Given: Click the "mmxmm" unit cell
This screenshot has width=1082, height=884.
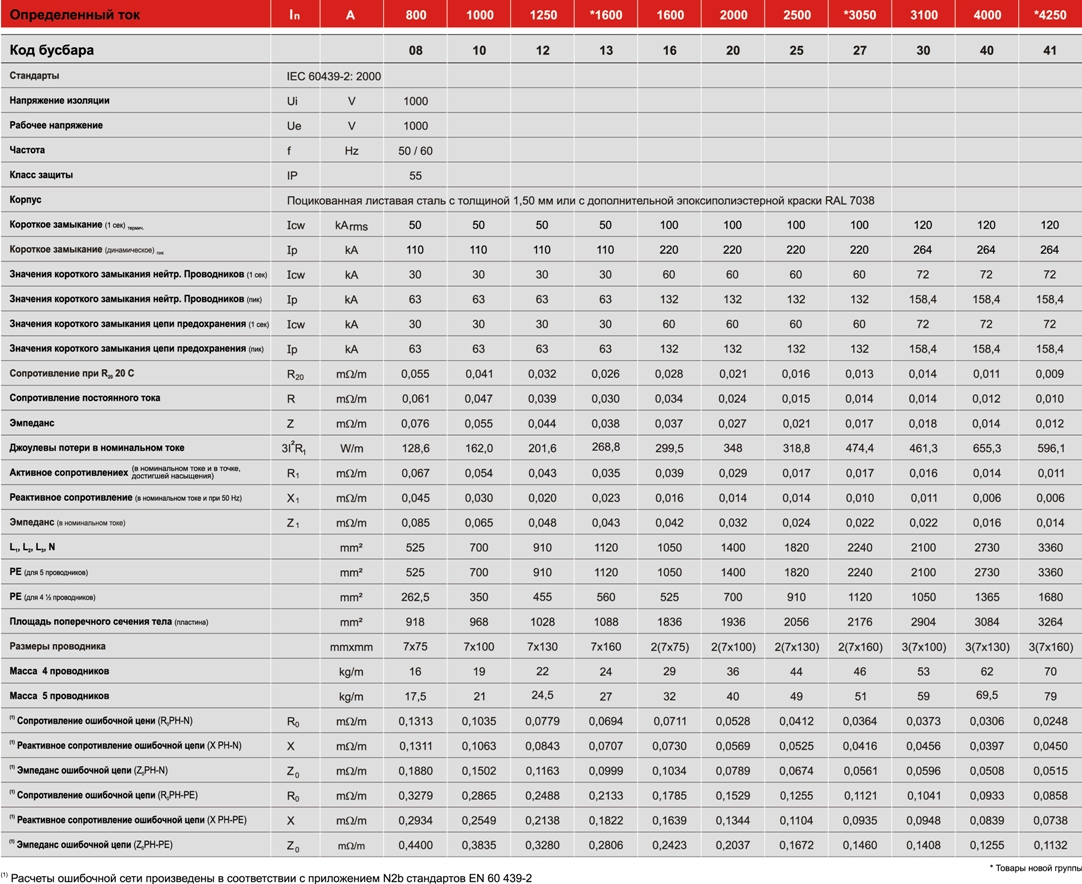Looking at the screenshot, I should click(351, 647).
